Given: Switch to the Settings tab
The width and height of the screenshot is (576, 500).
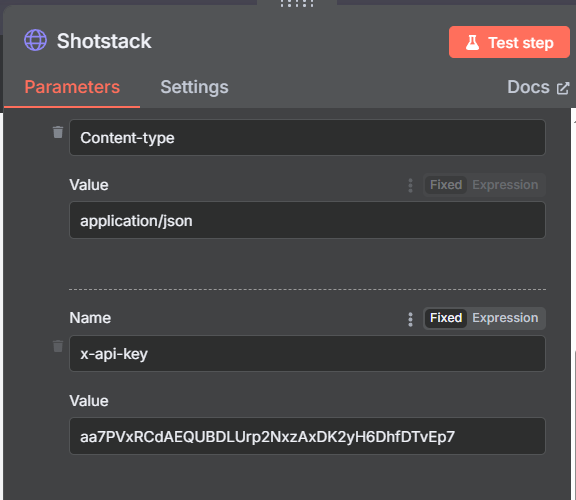Looking at the screenshot, I should coord(194,87).
